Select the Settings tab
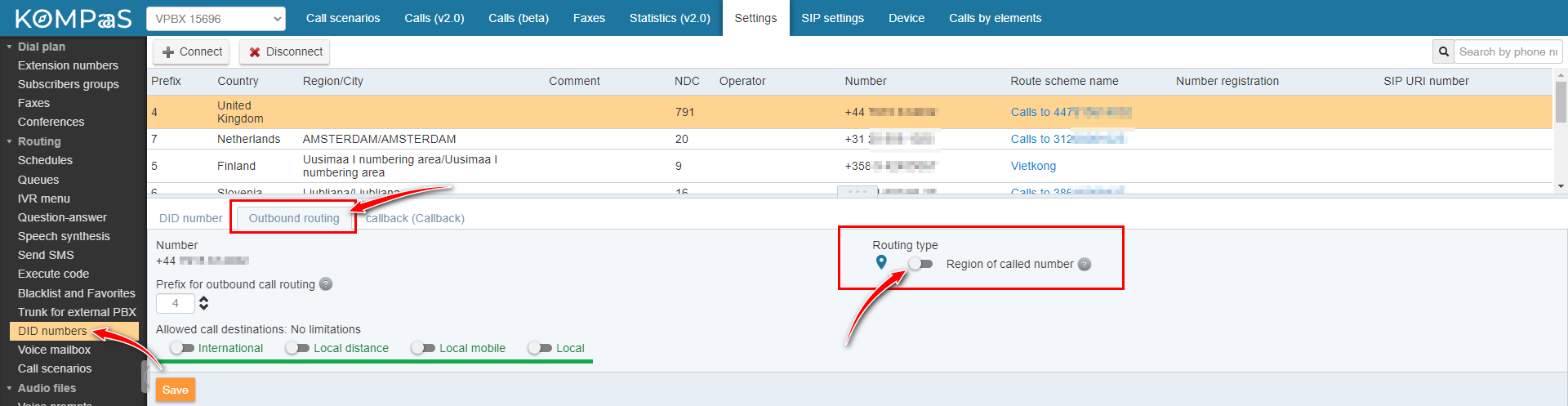The image size is (1568, 406). 755,18
